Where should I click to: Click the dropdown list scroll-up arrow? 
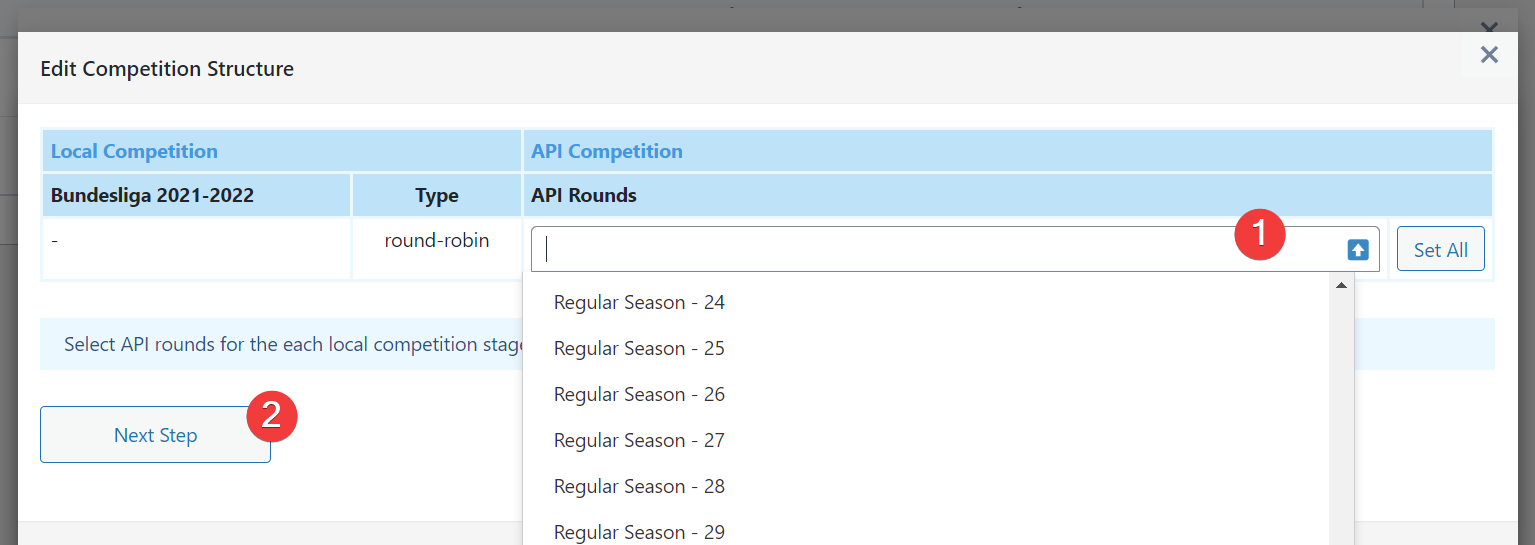[1341, 286]
